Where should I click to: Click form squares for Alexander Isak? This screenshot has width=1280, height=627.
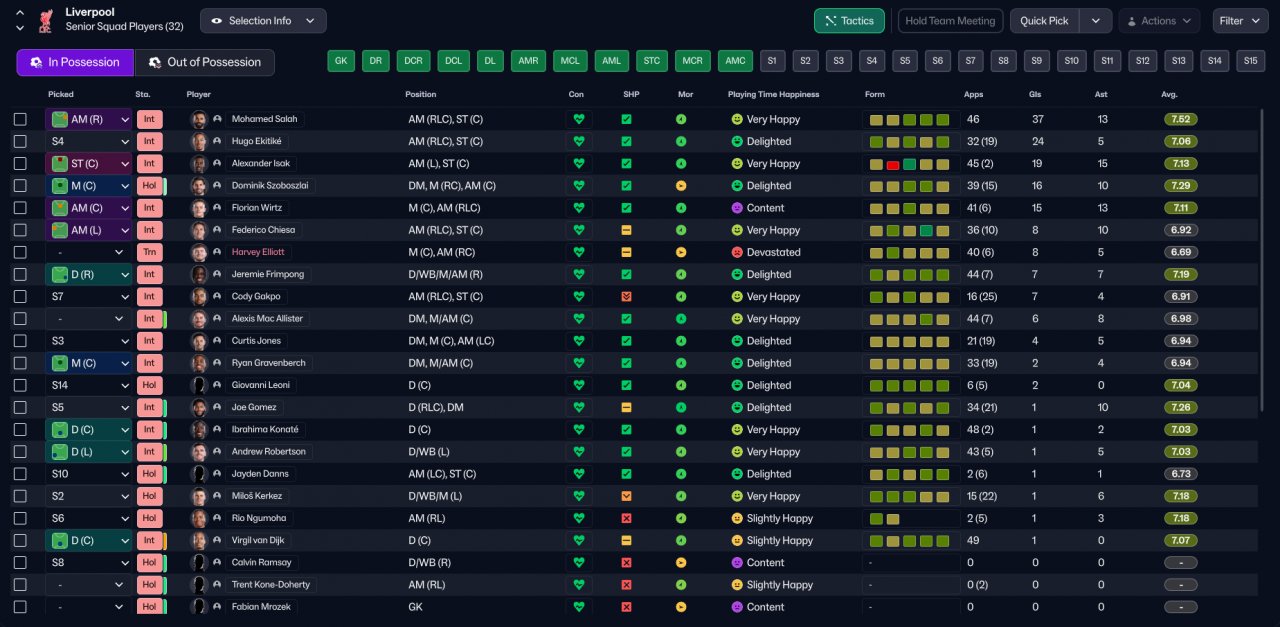pos(910,164)
